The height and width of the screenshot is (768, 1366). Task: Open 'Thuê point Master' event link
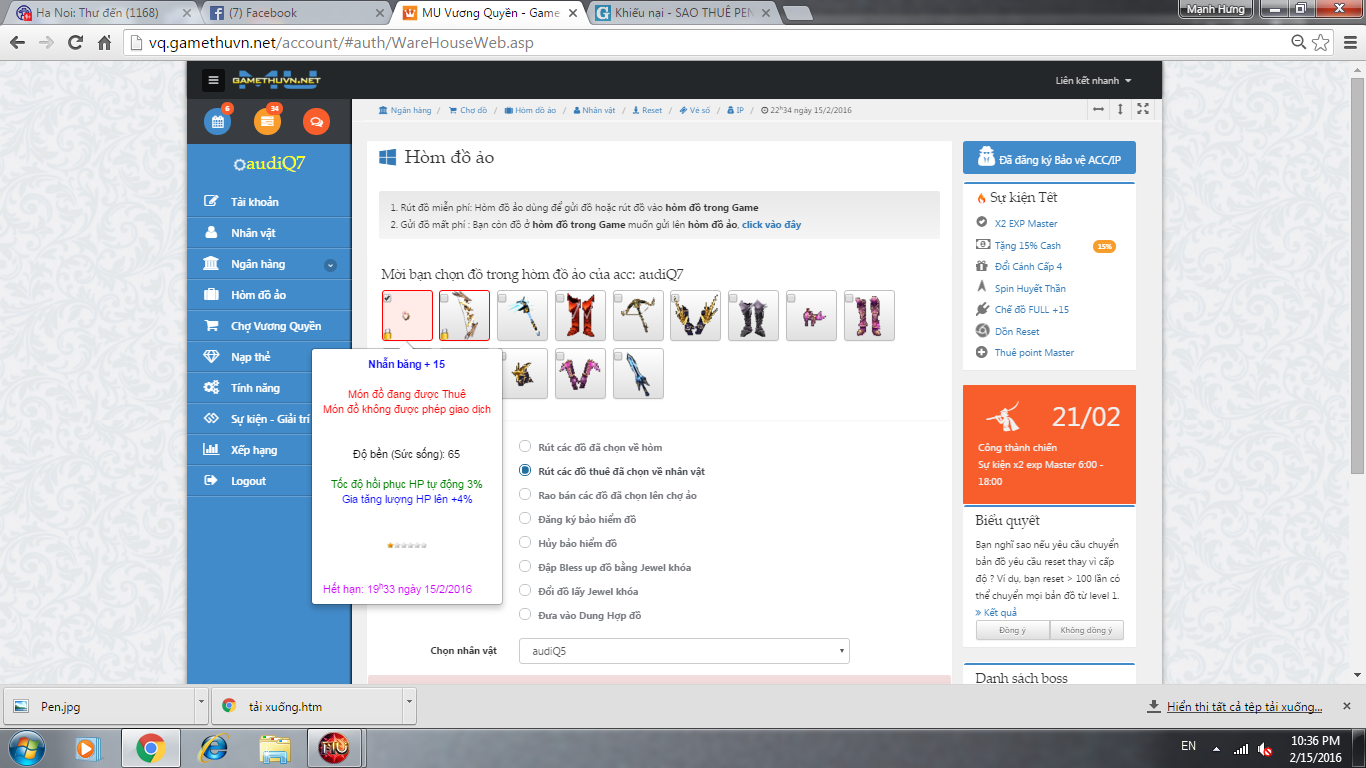pos(1035,353)
